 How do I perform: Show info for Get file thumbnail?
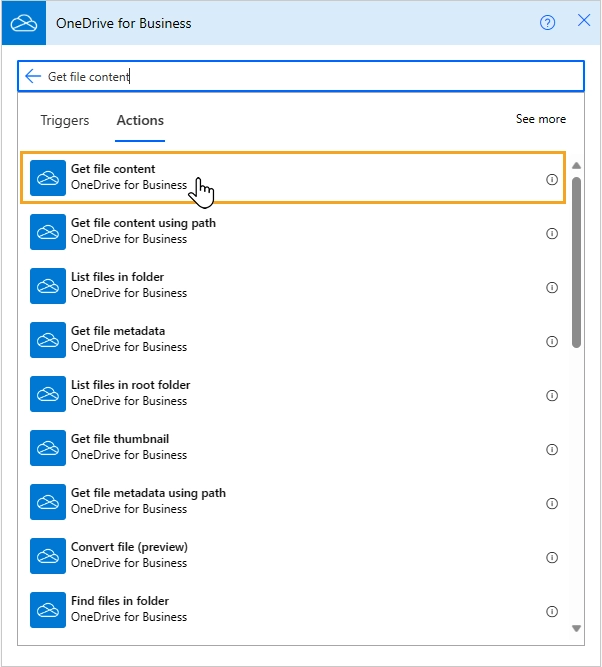coord(552,450)
